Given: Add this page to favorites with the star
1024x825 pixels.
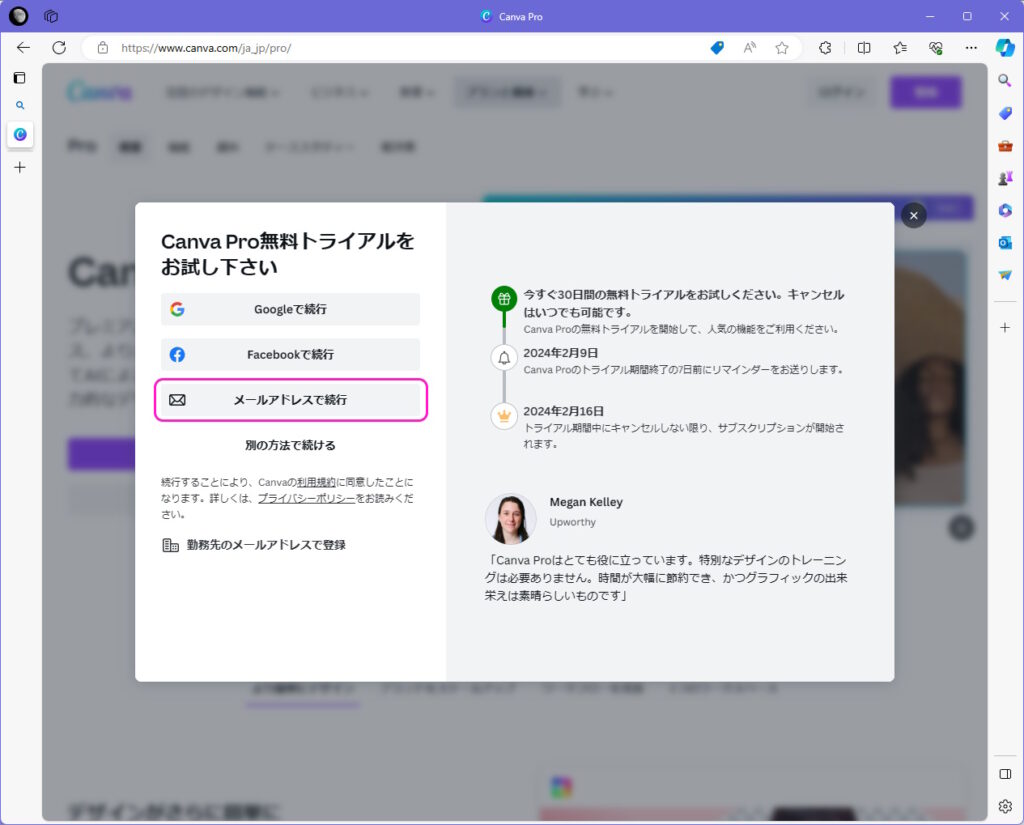Looking at the screenshot, I should pyautogui.click(x=782, y=48).
